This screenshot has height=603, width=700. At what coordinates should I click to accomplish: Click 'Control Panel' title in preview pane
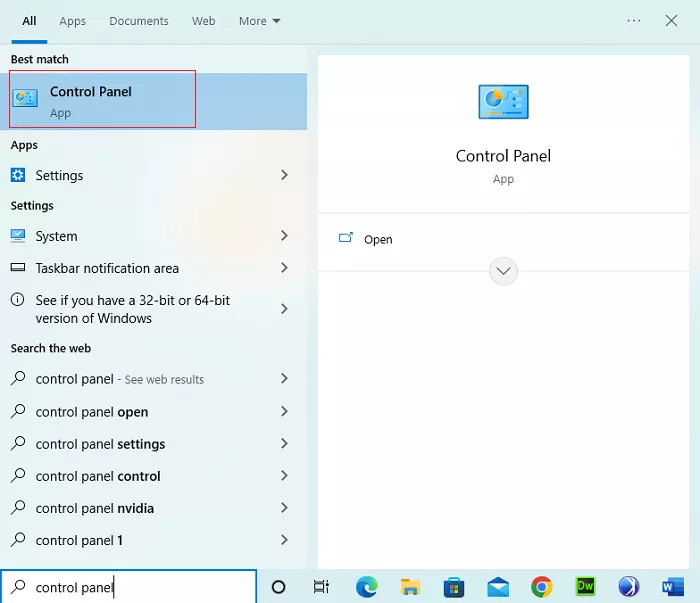click(503, 156)
